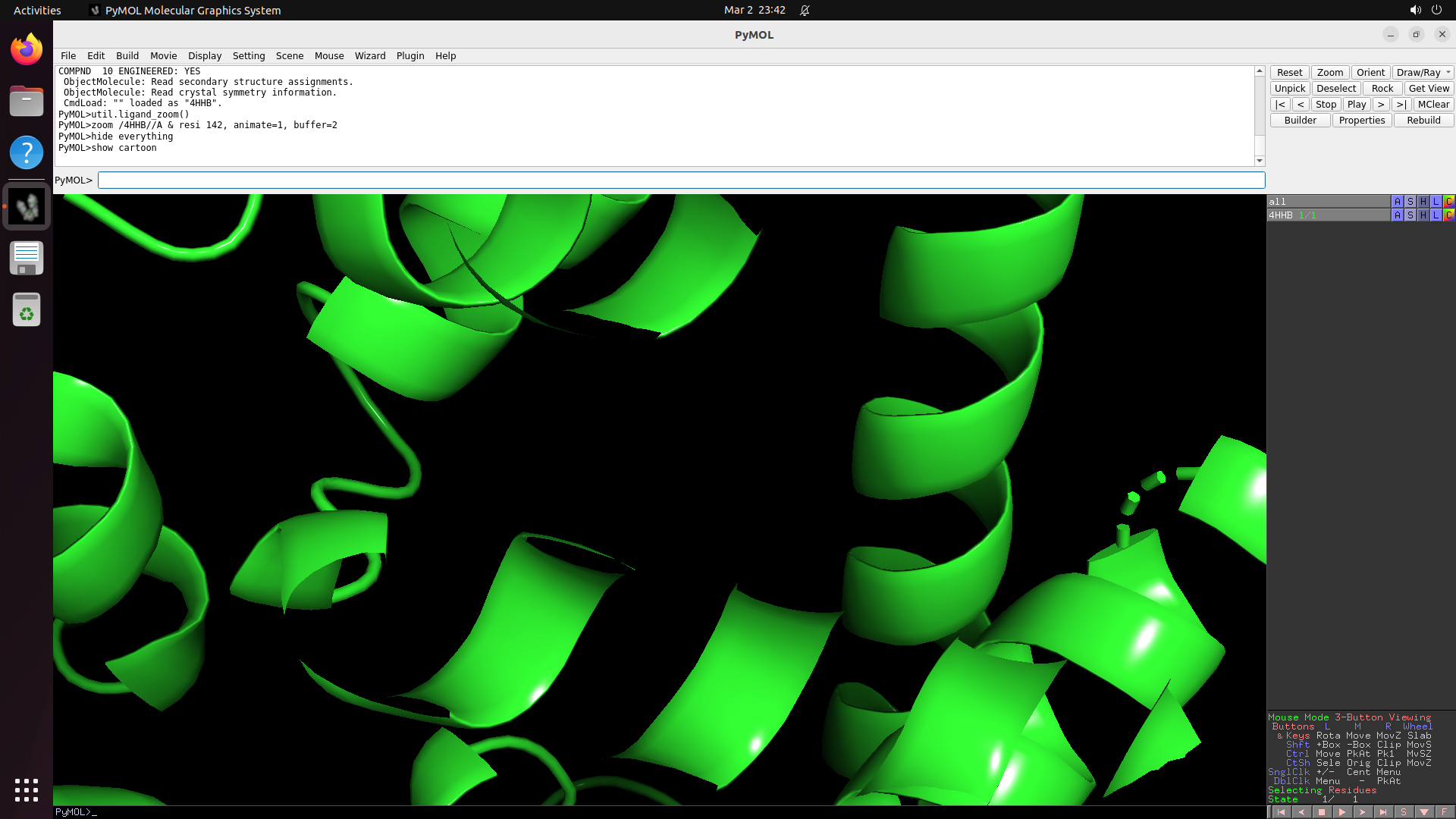Open the Builder panel
The height and width of the screenshot is (819, 1456).
[1299, 120]
